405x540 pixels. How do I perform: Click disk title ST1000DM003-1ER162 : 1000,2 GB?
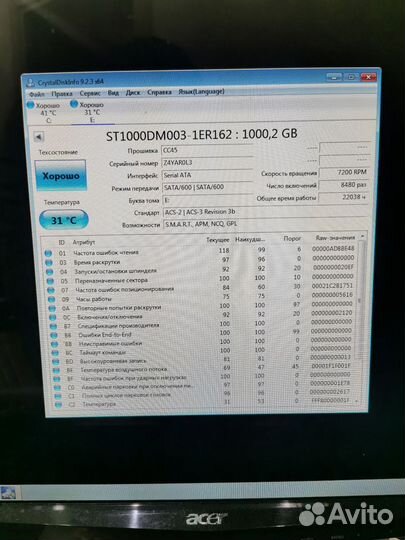201,135
